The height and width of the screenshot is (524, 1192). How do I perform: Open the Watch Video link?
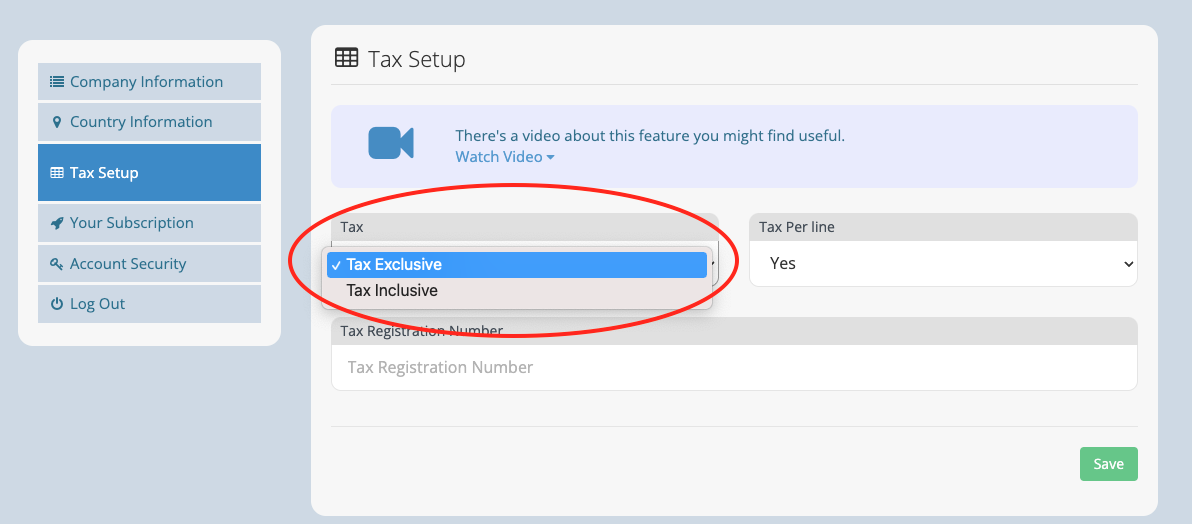[505, 157]
